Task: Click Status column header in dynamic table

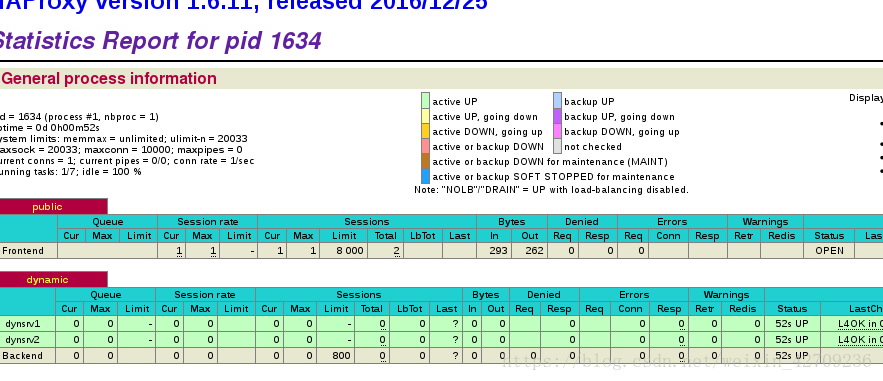Action: 792,309
